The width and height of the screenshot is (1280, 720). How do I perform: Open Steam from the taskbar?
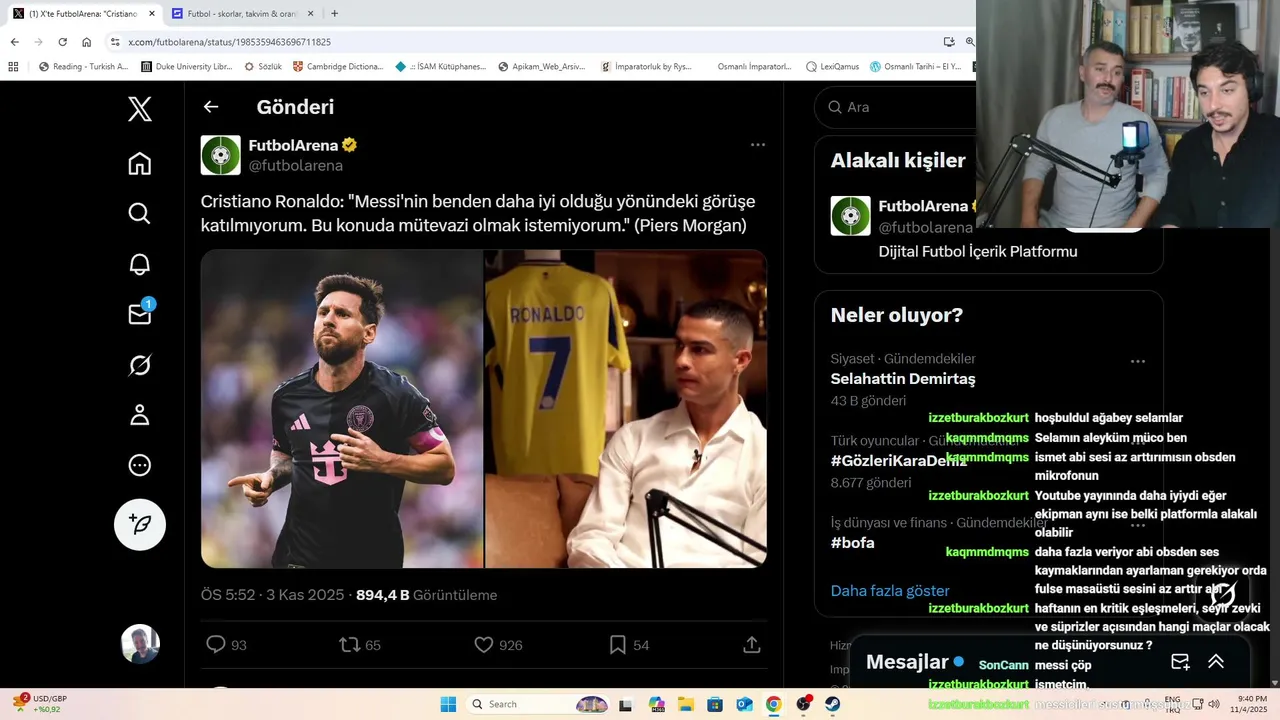(832, 704)
